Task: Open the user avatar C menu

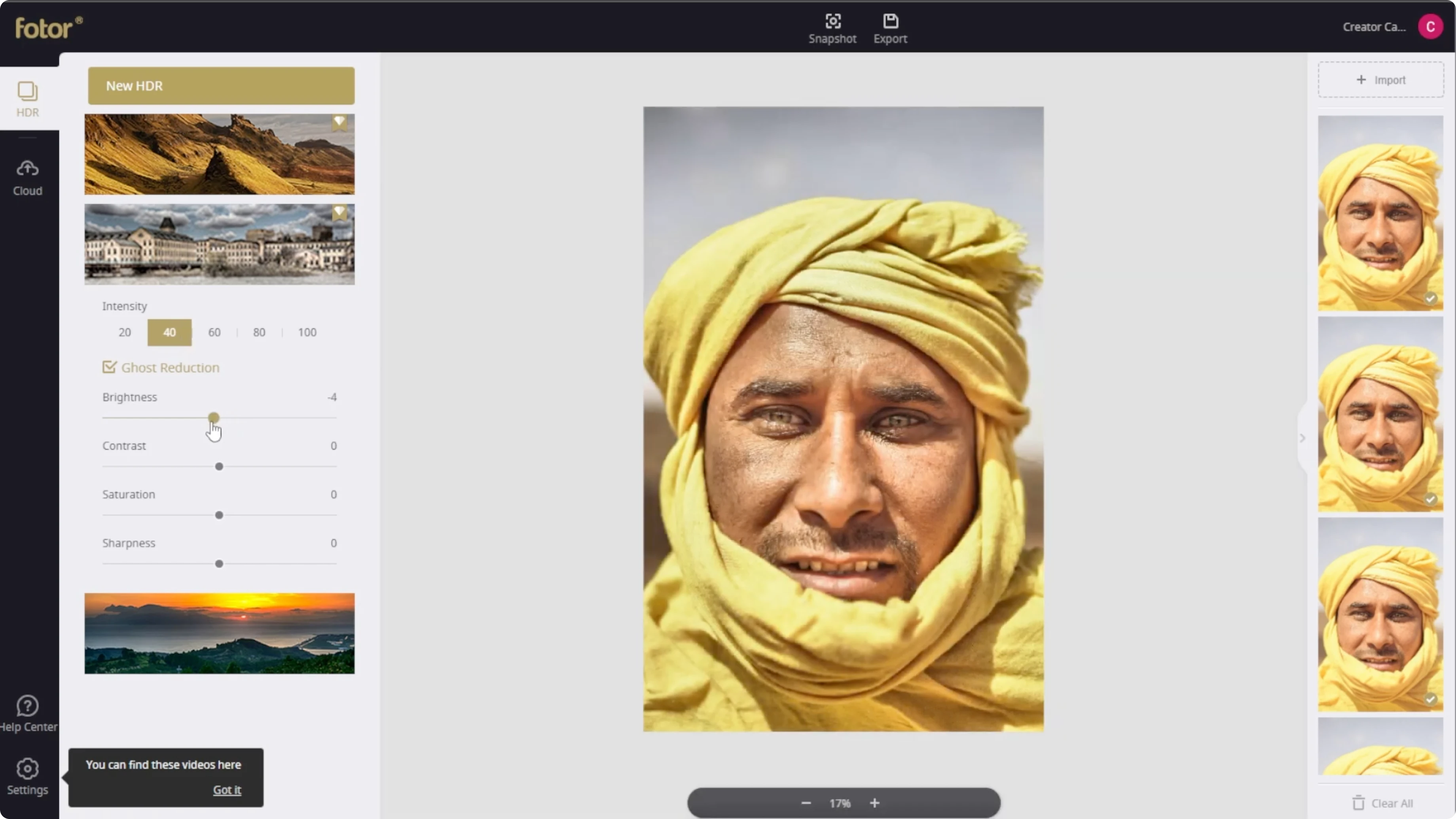Action: coord(1430,27)
